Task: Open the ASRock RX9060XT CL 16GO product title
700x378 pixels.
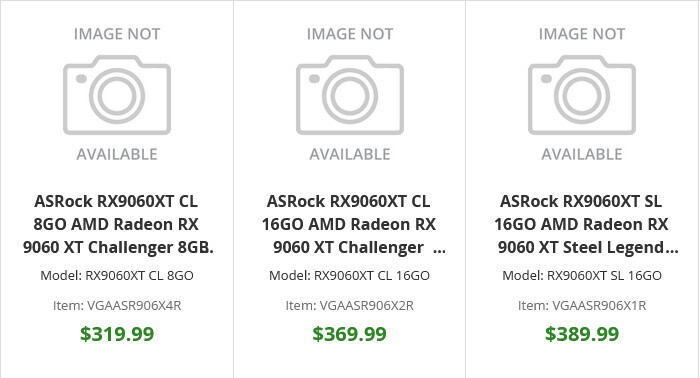Action: pos(350,224)
